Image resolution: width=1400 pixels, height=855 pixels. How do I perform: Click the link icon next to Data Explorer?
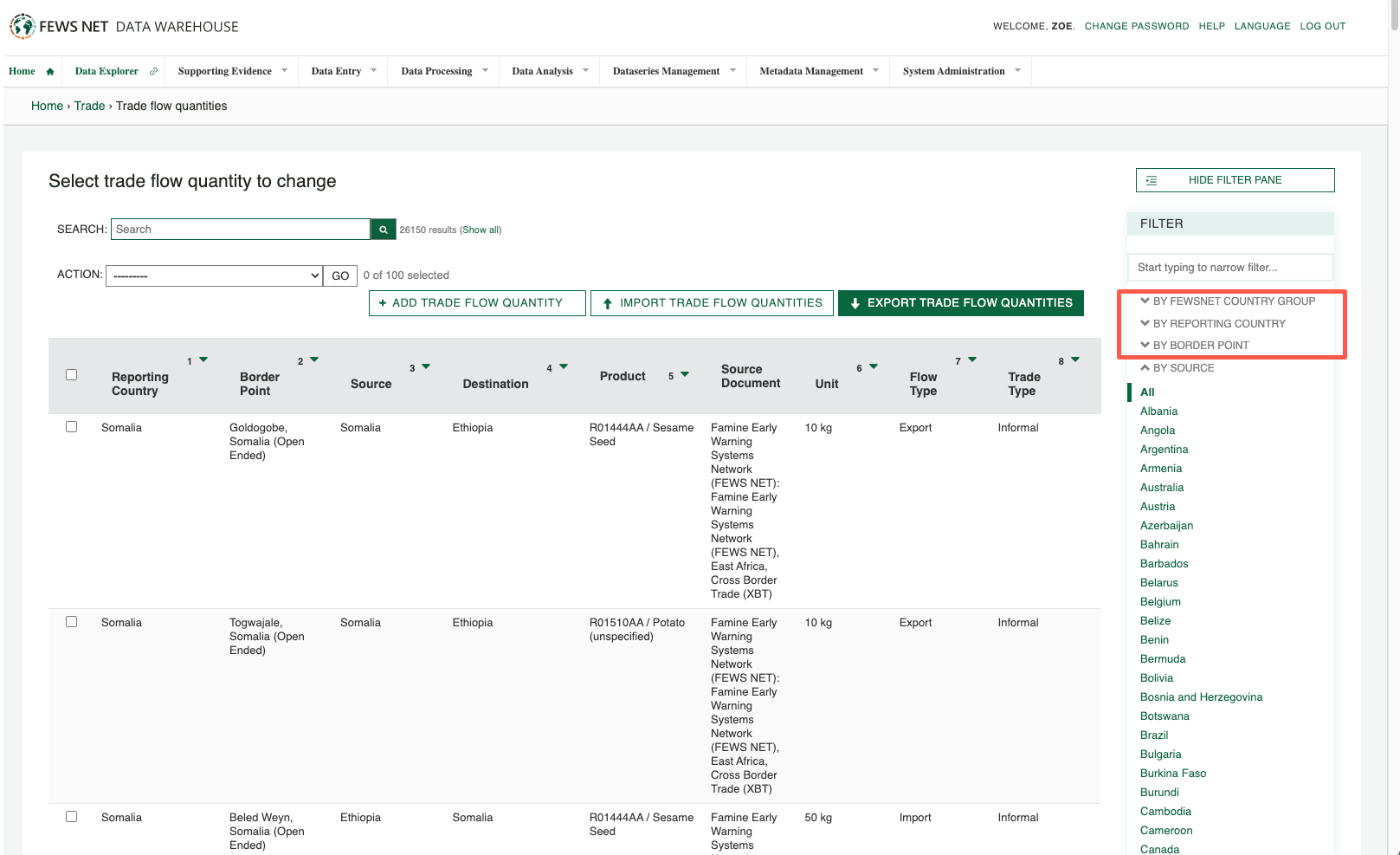point(153,70)
